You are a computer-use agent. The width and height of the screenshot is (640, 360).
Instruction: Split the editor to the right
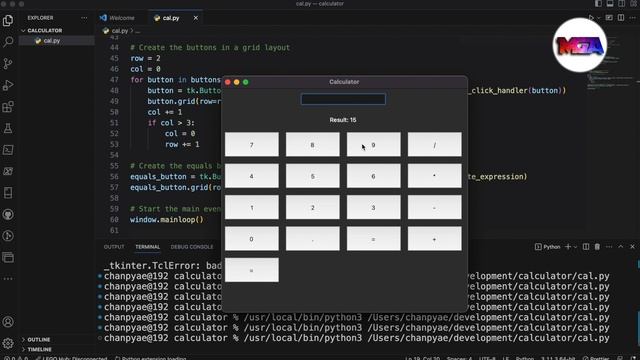[621, 18]
